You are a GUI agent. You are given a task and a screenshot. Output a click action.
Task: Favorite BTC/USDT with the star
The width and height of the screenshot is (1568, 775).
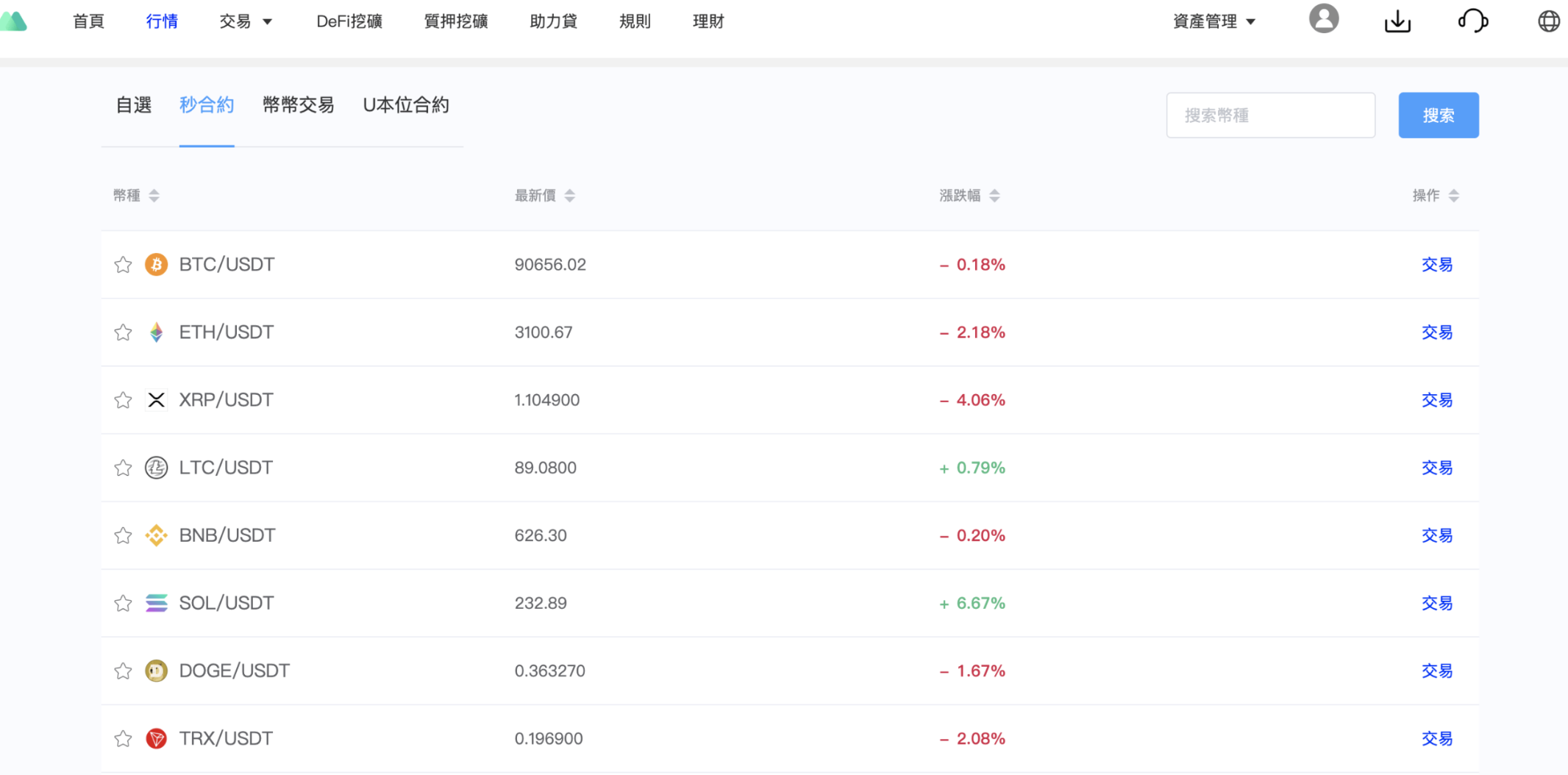point(123,265)
